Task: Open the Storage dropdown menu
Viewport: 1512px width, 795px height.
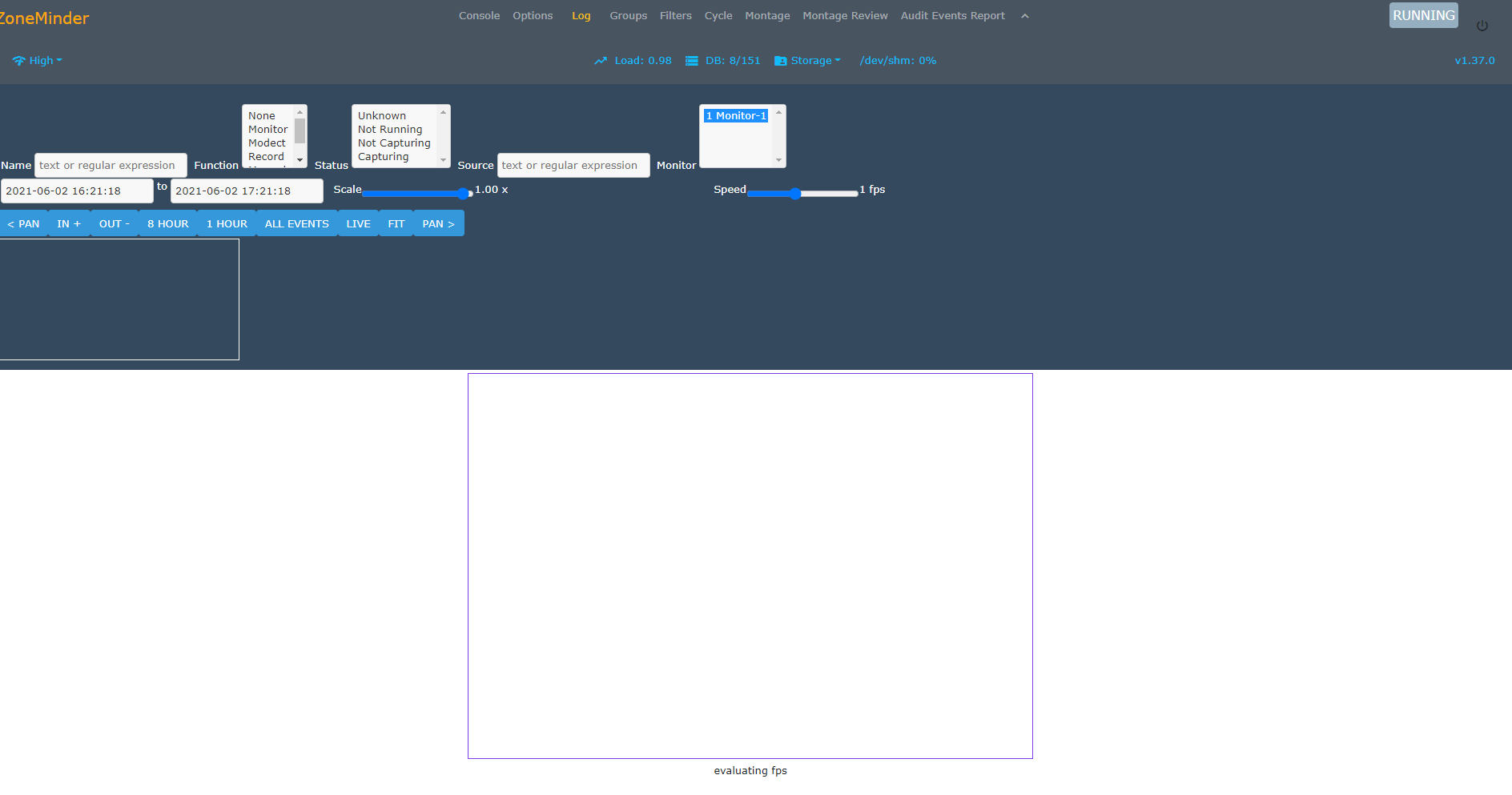Action: tap(808, 60)
